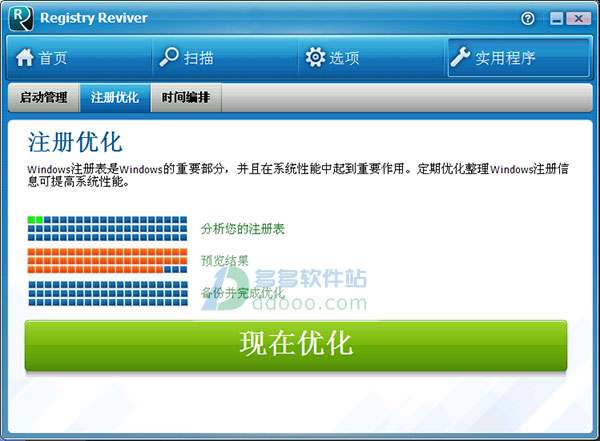
Task: Open the 扫描 tab
Action: click(x=225, y=58)
